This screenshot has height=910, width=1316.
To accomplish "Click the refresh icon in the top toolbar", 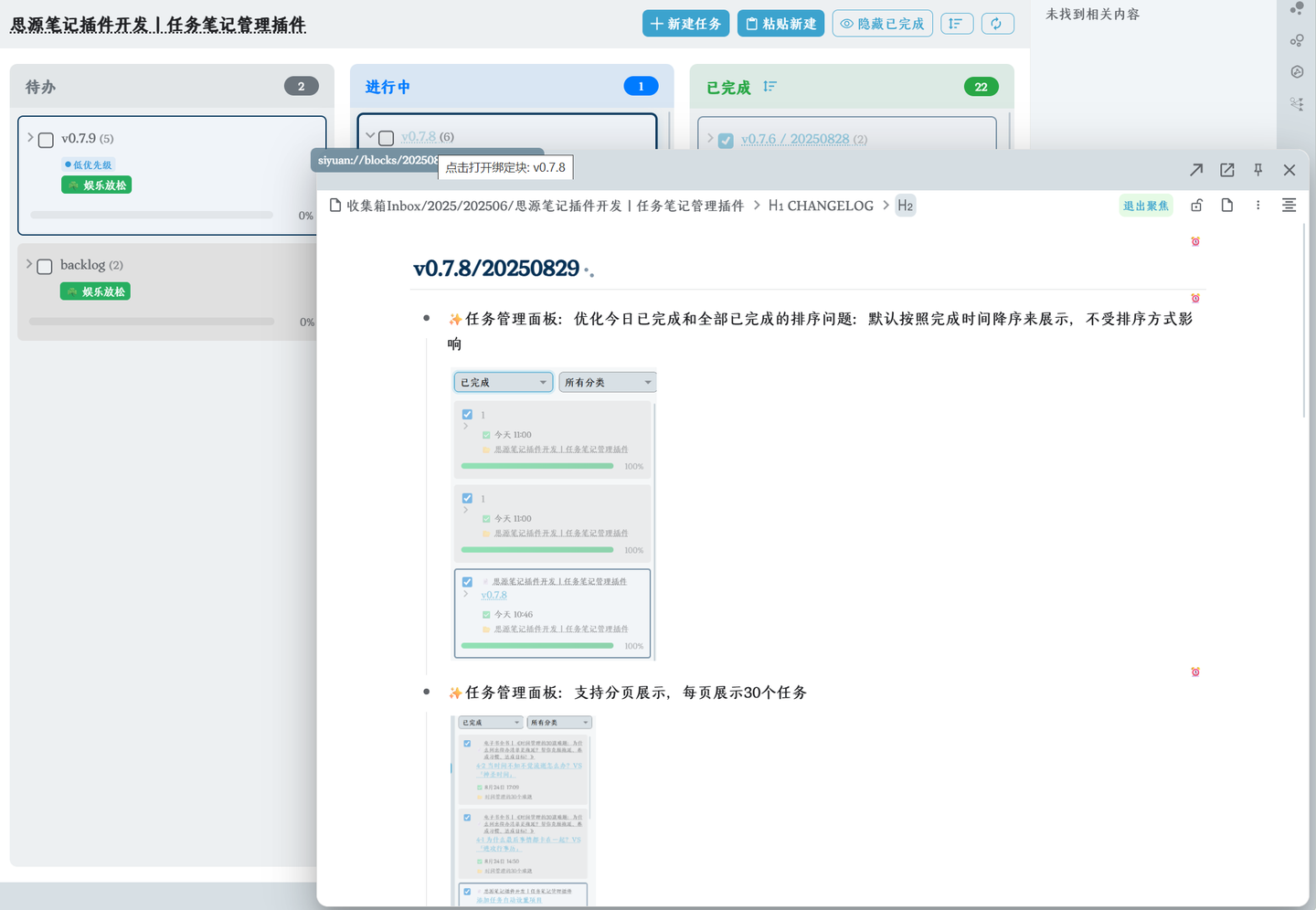I will coord(997,24).
